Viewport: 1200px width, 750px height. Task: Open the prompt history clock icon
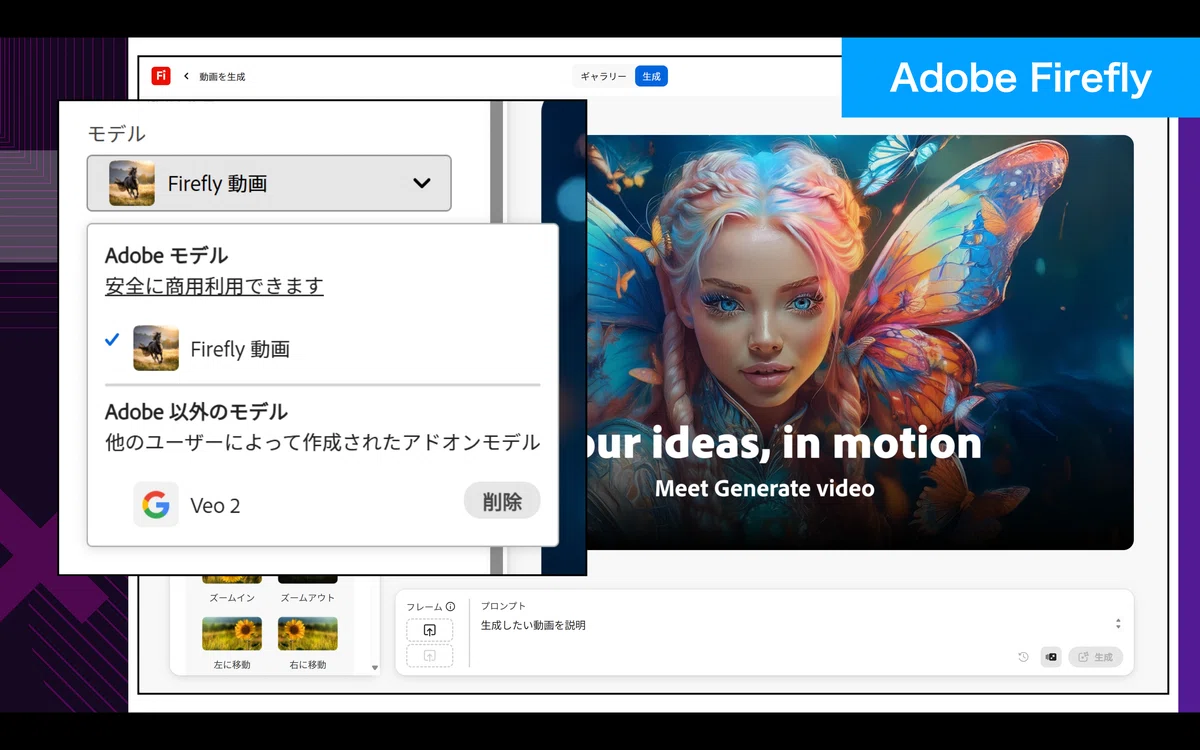(1023, 657)
